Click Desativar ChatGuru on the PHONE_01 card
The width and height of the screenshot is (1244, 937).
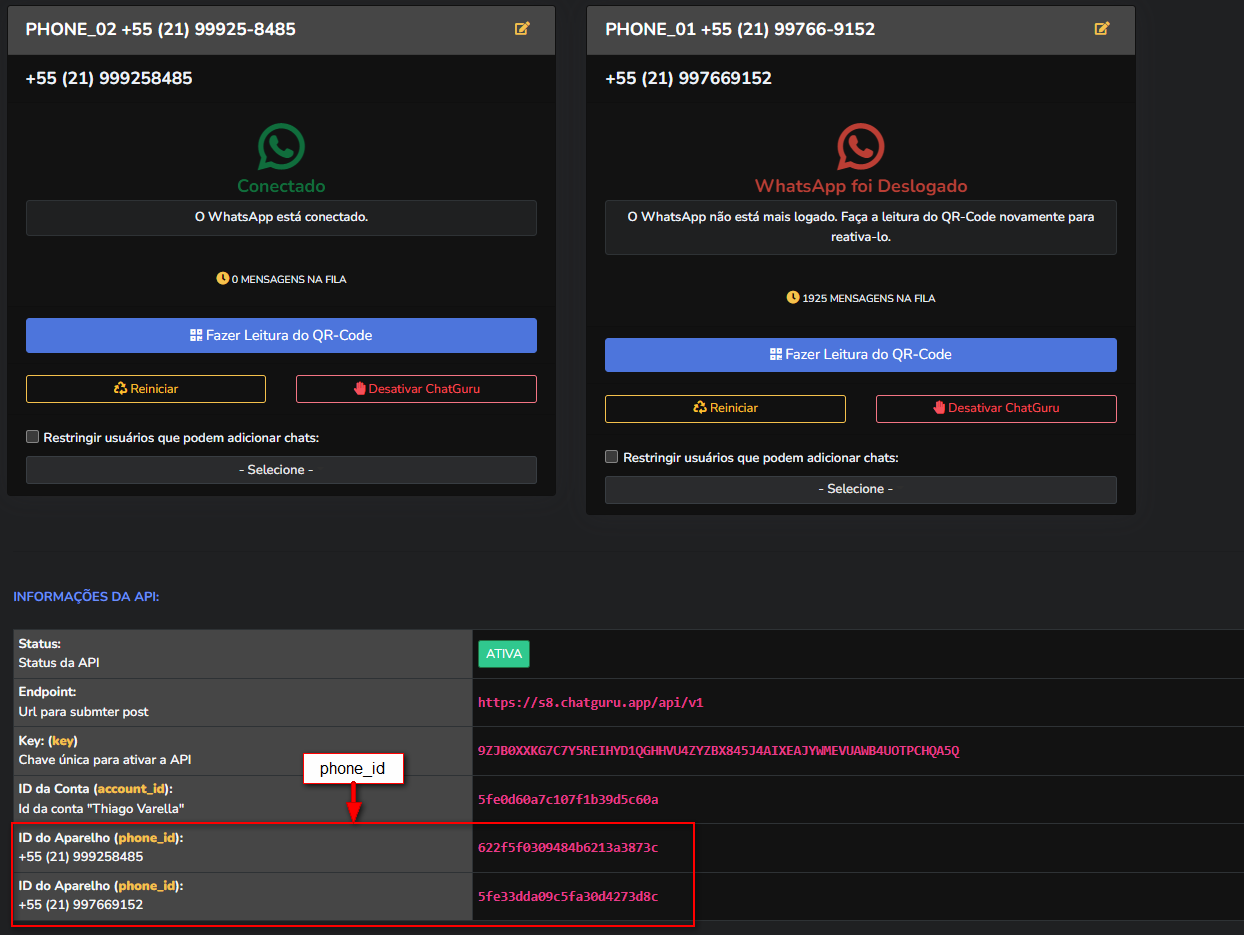tap(996, 408)
